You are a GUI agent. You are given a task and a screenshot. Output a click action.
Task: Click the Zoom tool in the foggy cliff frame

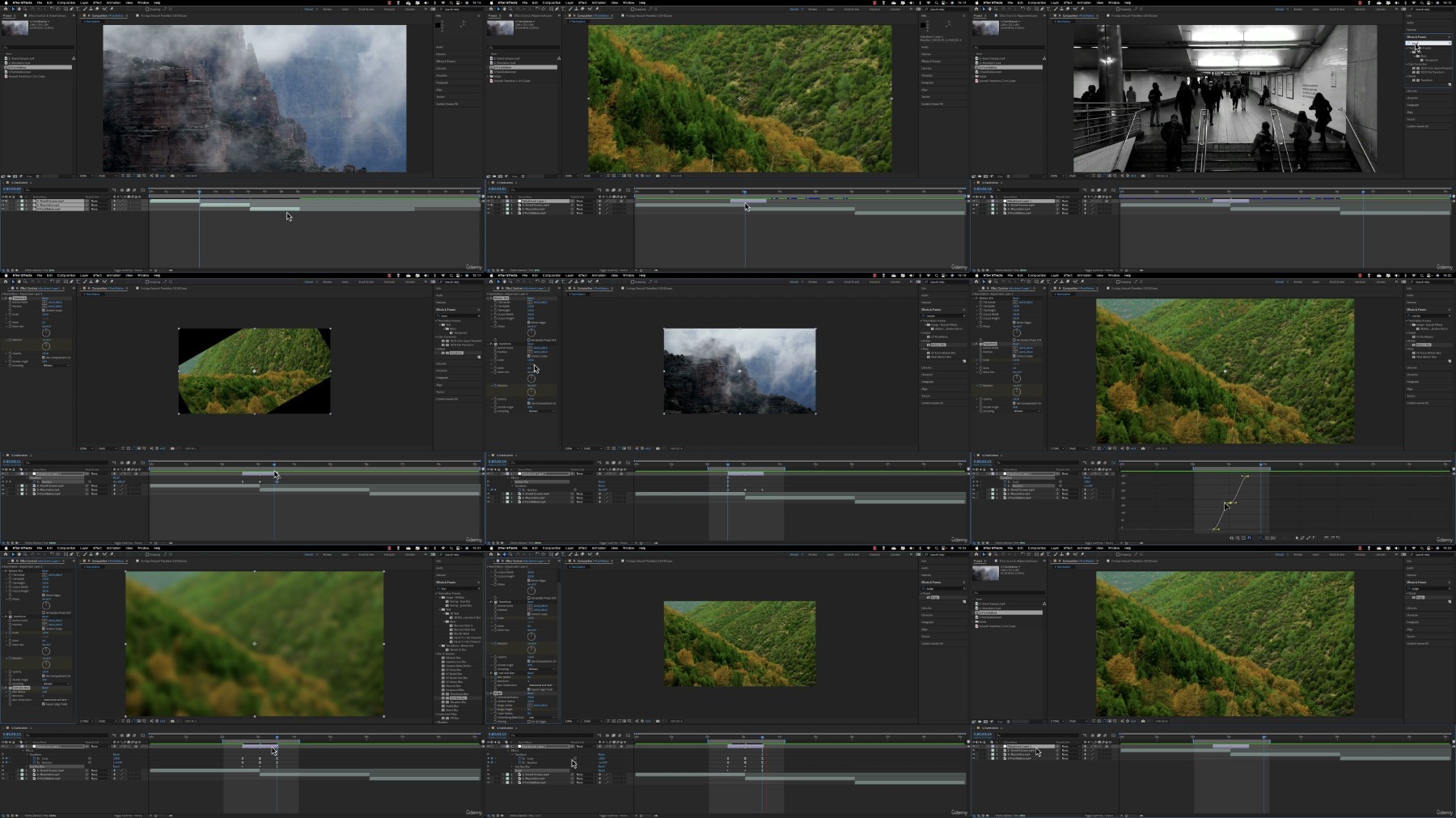click(25, 10)
